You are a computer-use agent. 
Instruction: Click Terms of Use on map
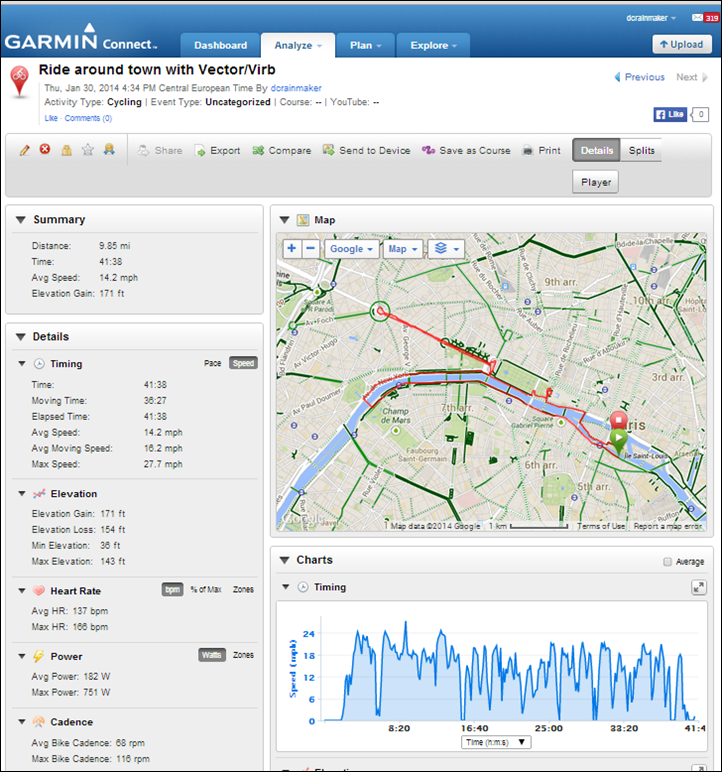point(601,526)
